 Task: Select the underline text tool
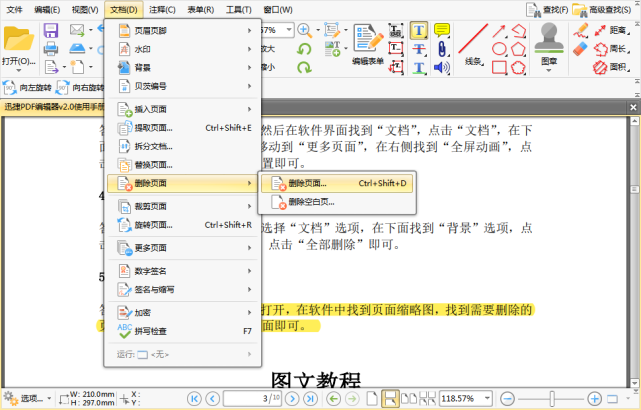(419, 67)
